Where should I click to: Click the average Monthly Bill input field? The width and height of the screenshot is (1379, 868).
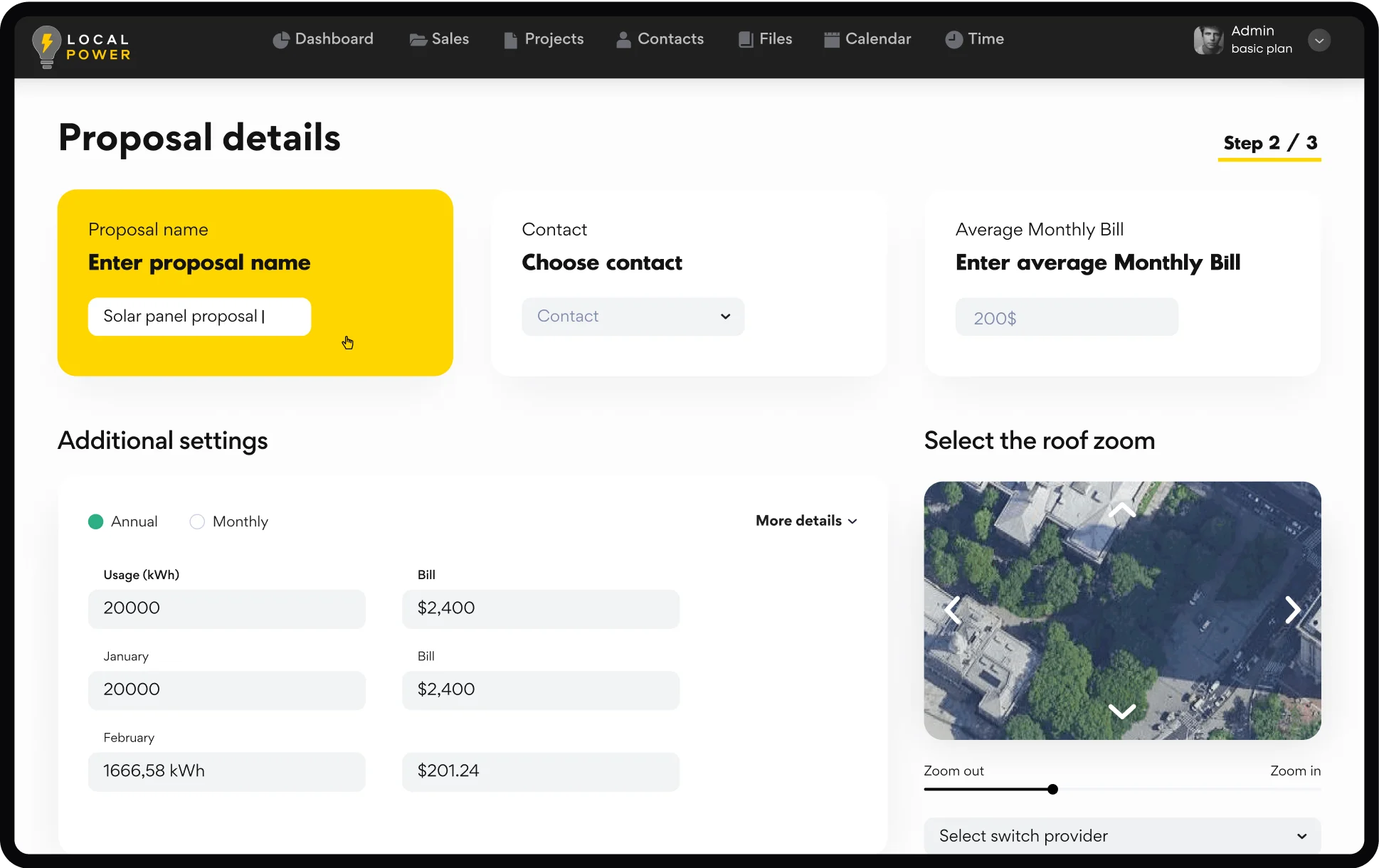coord(1066,317)
